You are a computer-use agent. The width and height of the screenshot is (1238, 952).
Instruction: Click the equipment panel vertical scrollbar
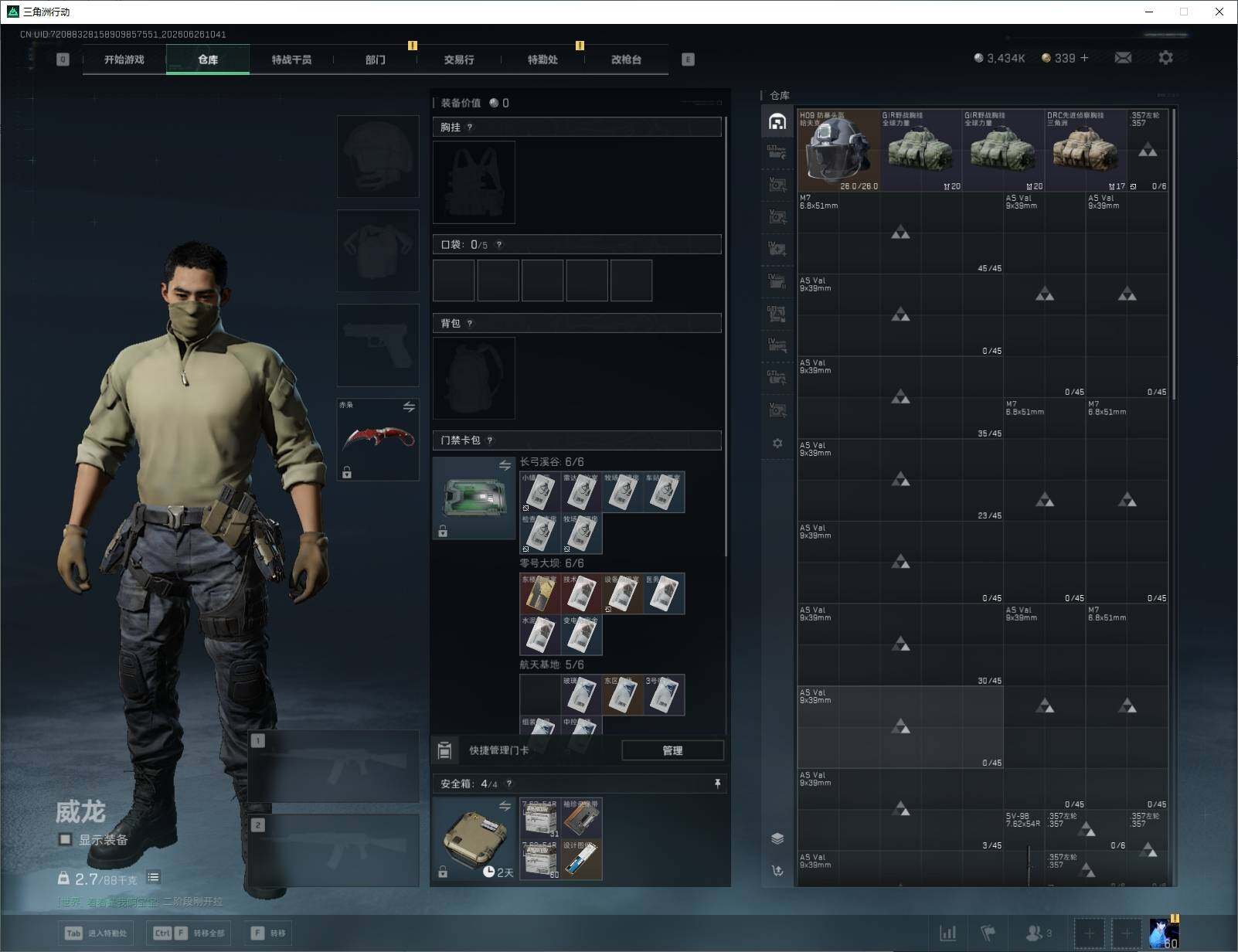tap(726, 336)
